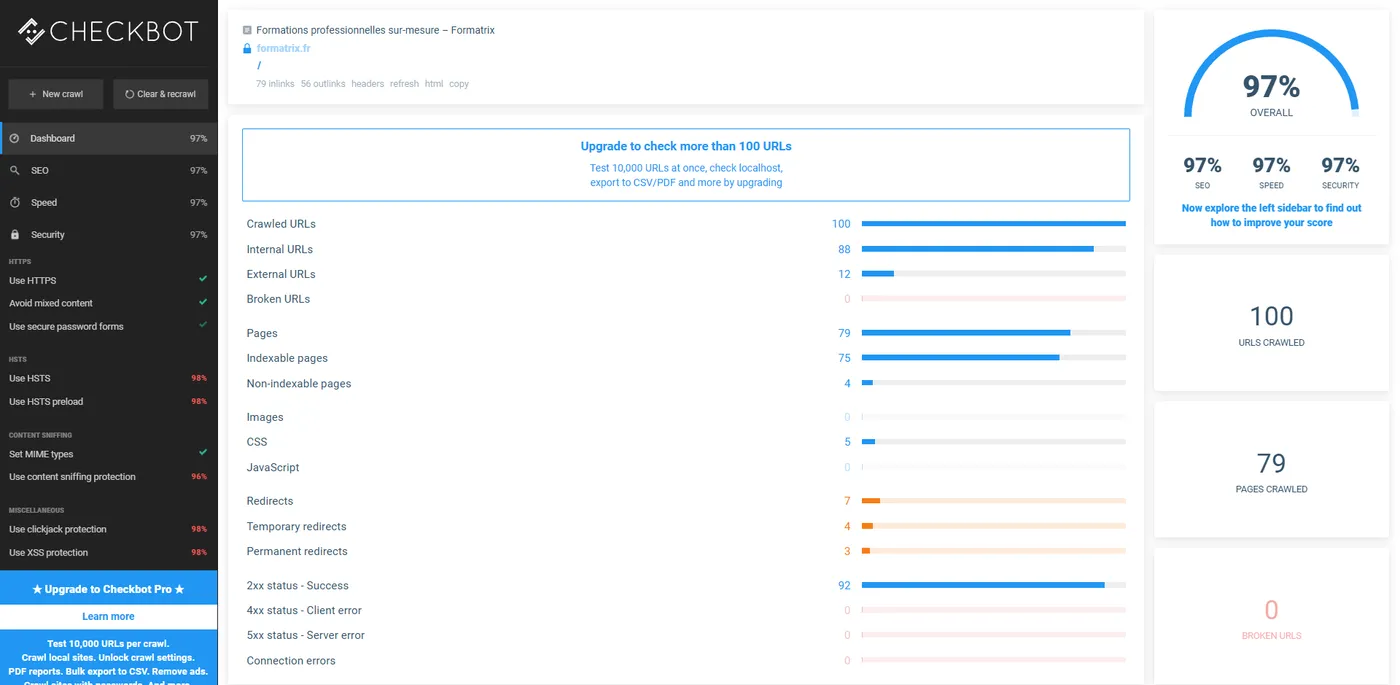Viewport: 1400px width, 685px height.
Task: Click the Indexable pages row label
Action: tap(287, 358)
